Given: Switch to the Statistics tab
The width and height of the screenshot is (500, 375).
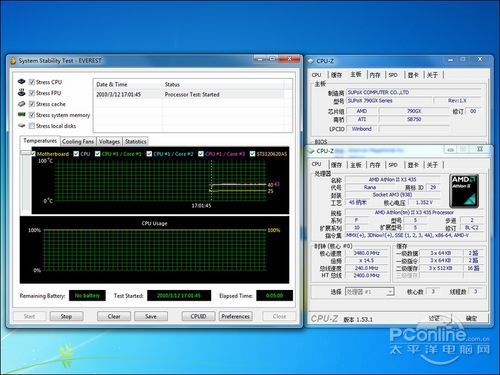Looking at the screenshot, I should [136, 142].
